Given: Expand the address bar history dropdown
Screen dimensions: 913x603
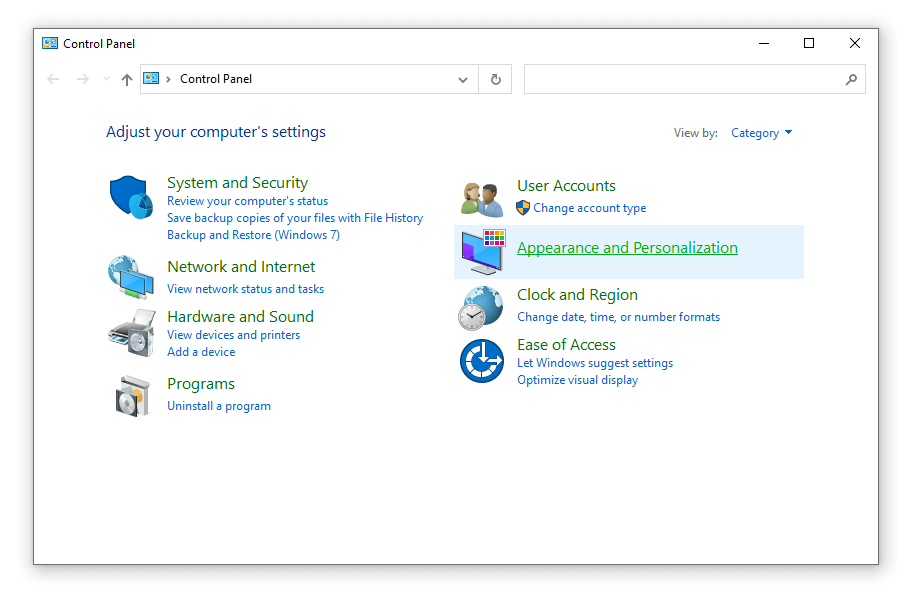Looking at the screenshot, I should coord(463,79).
